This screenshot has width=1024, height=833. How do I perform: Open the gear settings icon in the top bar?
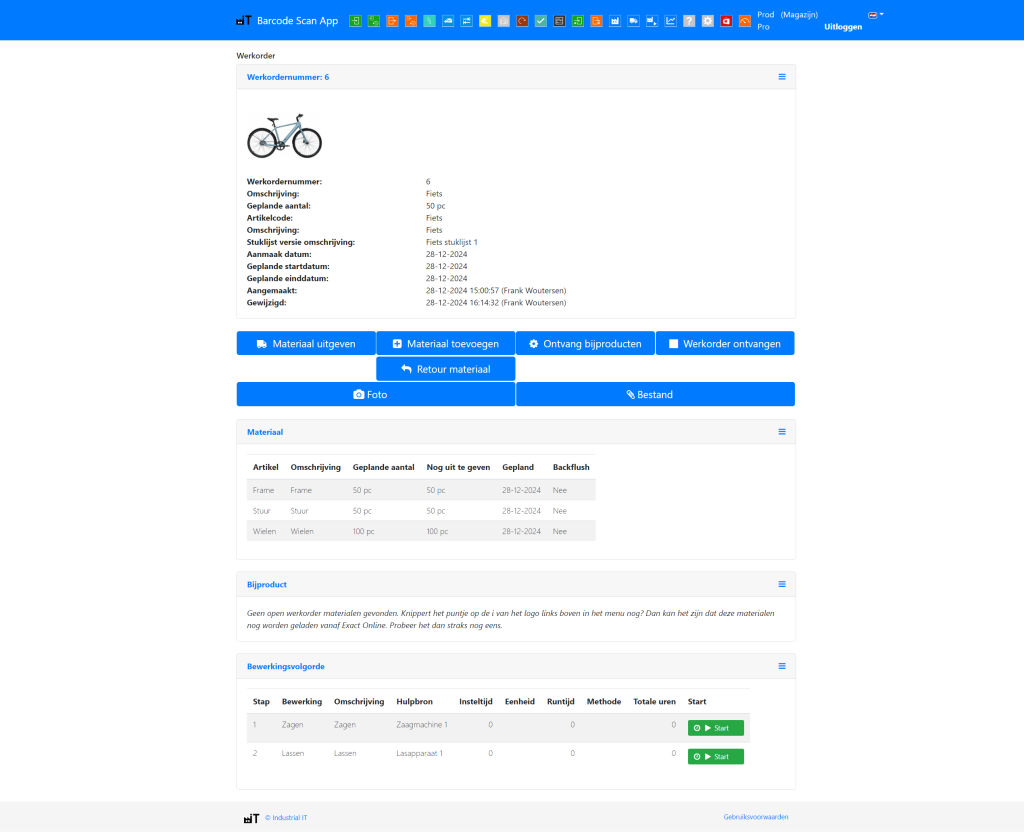pyautogui.click(x=707, y=20)
